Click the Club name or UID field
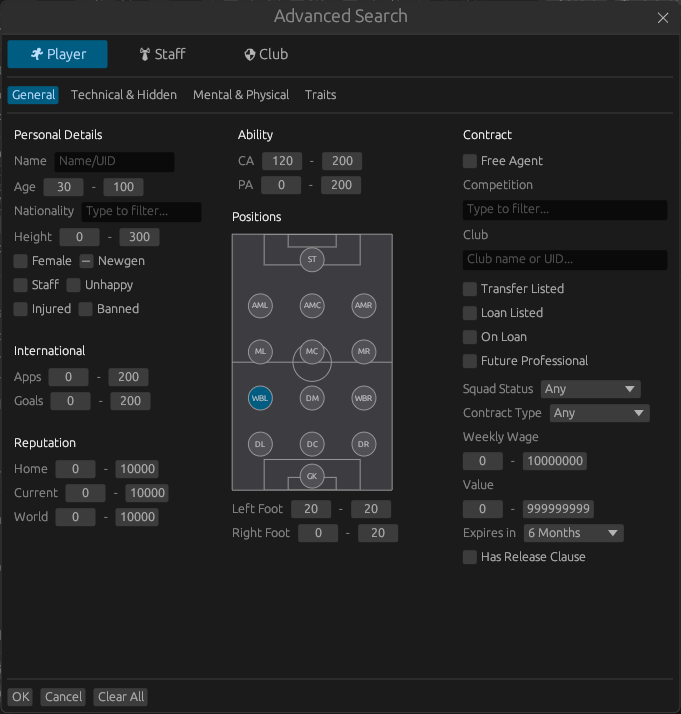Image resolution: width=681 pixels, height=714 pixels. coord(565,260)
